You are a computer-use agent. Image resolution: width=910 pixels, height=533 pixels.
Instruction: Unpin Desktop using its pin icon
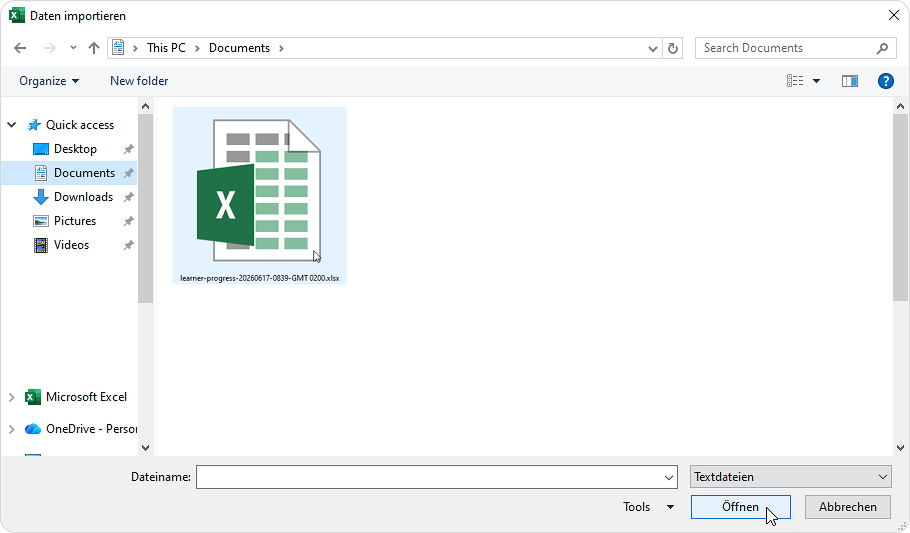128,149
